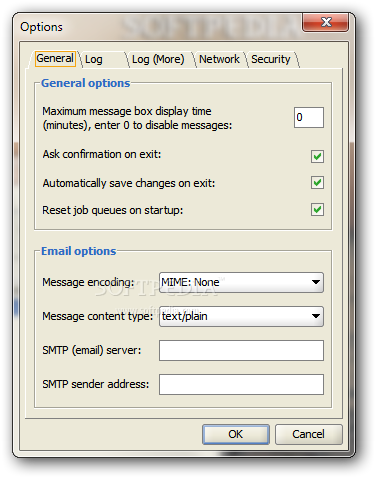
Task: Click the 'Email options' group heading
Action: pyautogui.click(x=79, y=251)
